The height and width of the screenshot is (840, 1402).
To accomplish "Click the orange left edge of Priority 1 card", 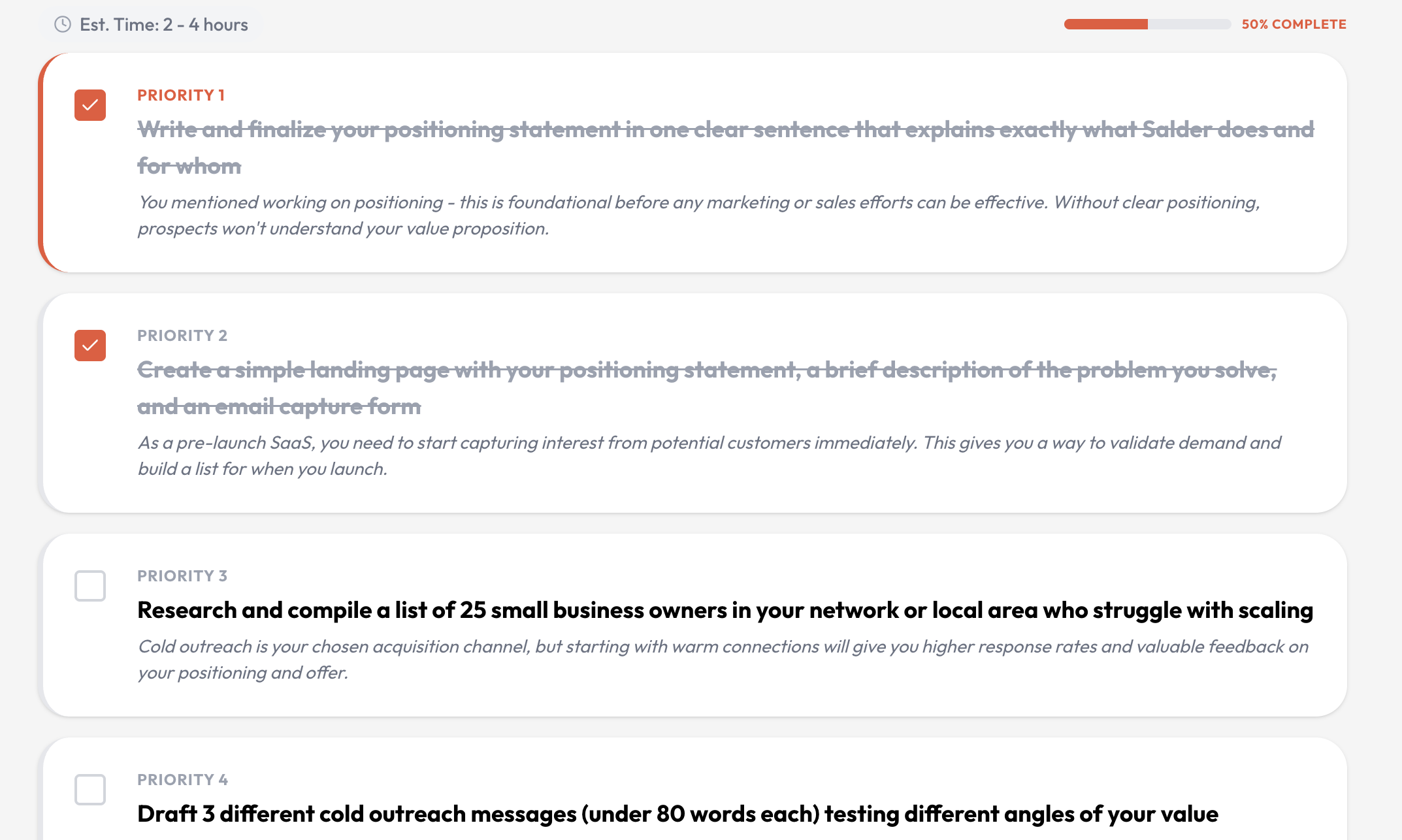I will [x=41, y=163].
